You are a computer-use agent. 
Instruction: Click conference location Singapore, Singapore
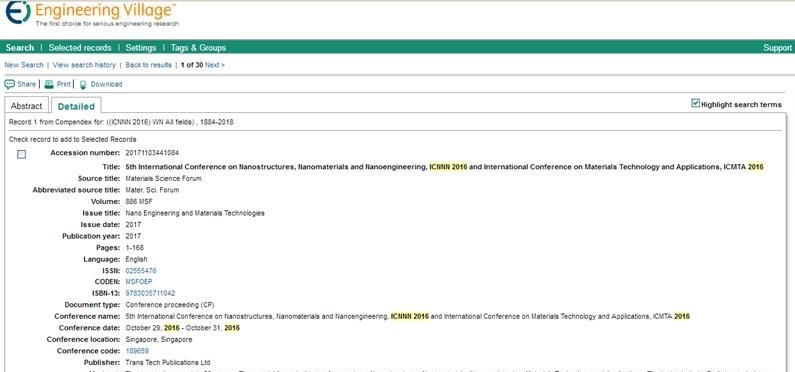pyautogui.click(x=159, y=340)
